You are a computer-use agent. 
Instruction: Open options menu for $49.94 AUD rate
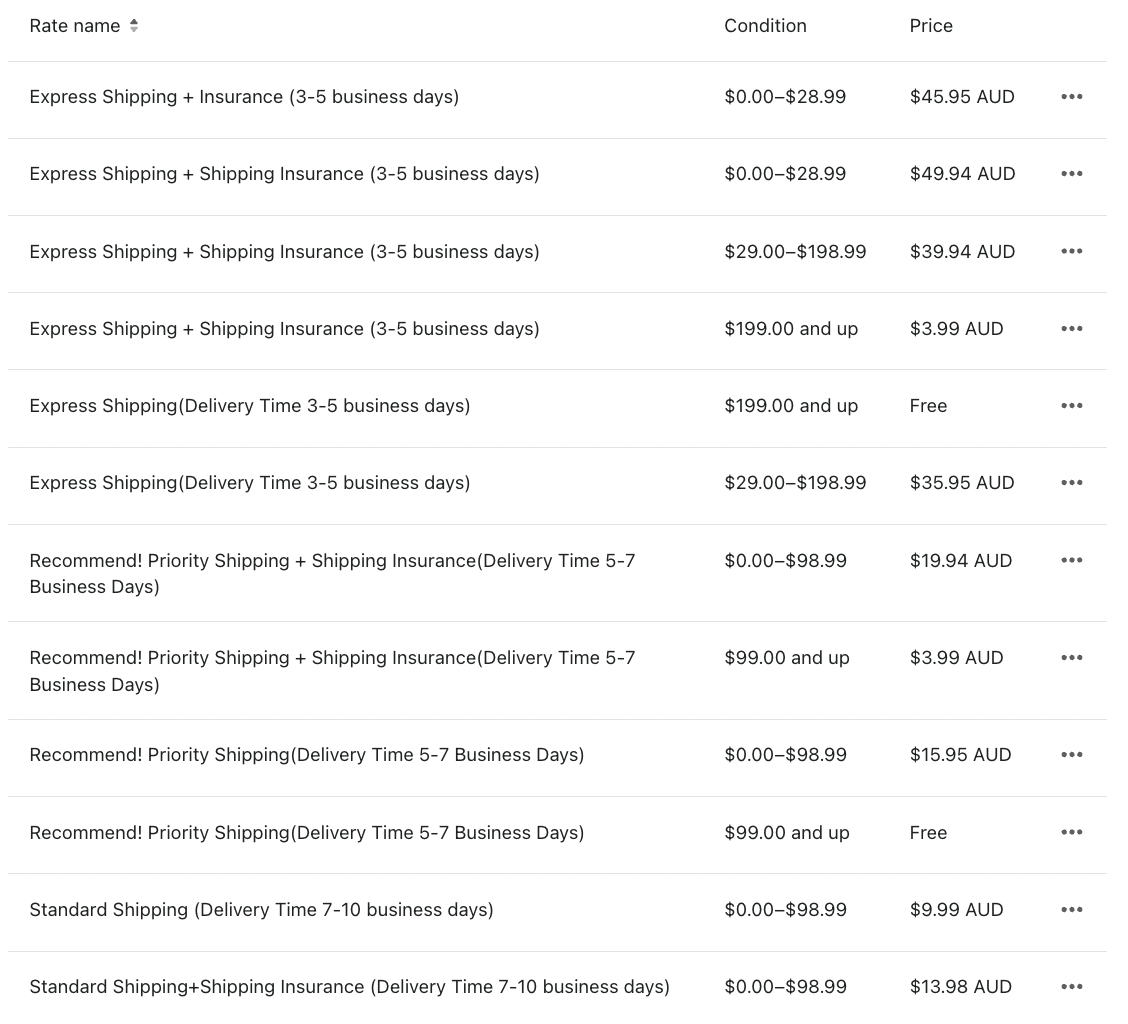click(x=1071, y=174)
